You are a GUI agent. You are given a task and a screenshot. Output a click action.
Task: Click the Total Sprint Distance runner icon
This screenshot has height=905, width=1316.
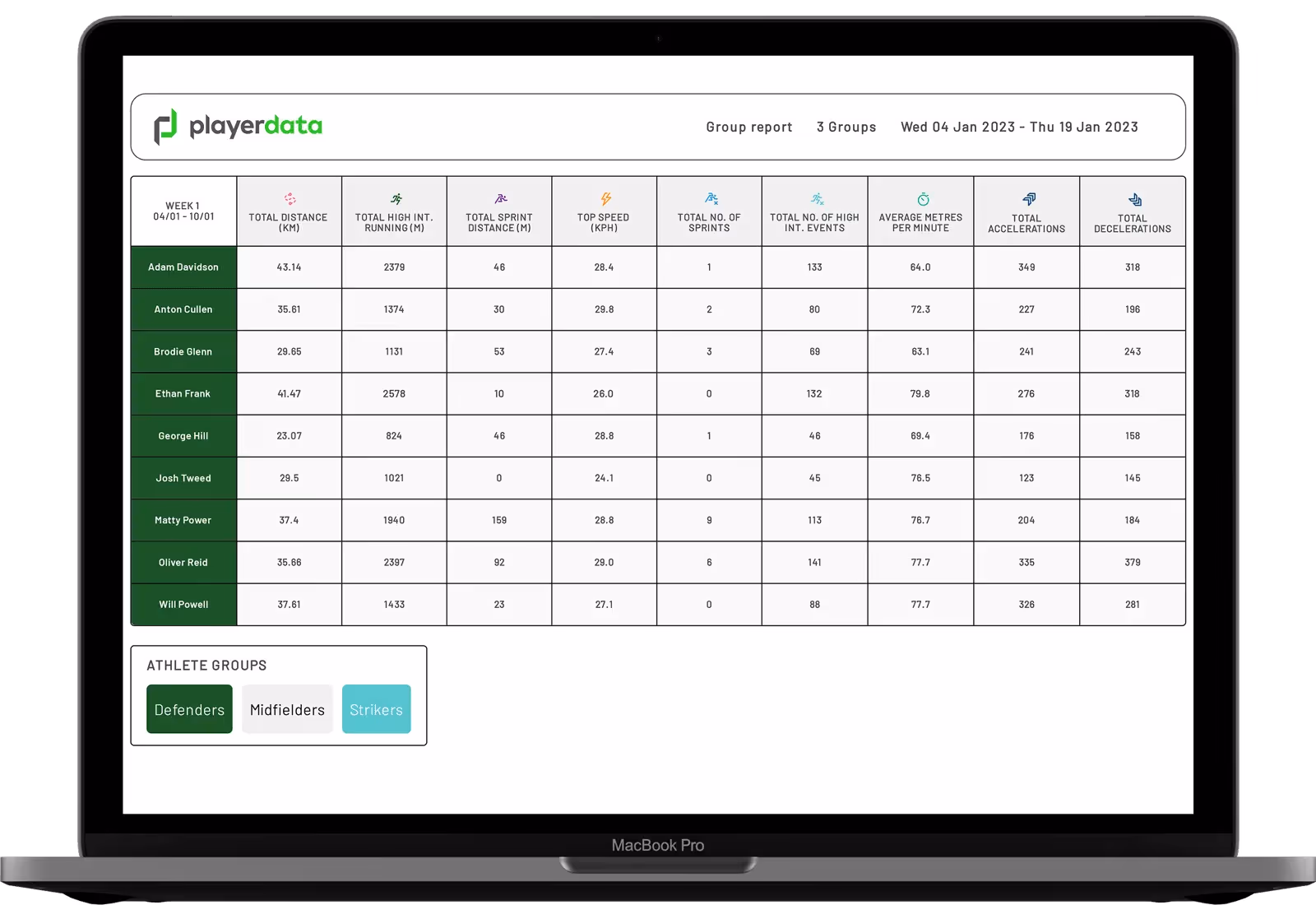click(501, 199)
